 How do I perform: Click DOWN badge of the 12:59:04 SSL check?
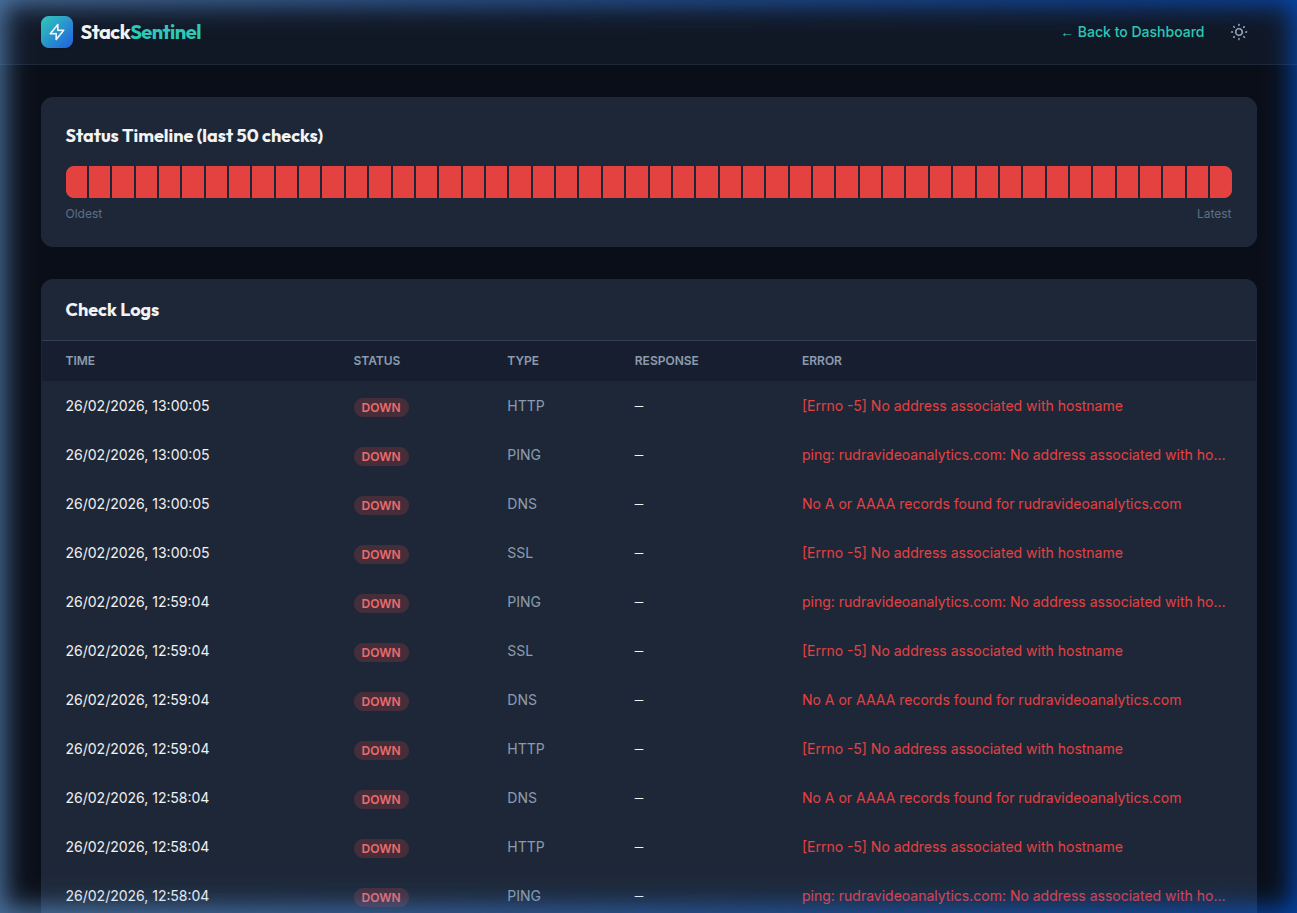[381, 653]
